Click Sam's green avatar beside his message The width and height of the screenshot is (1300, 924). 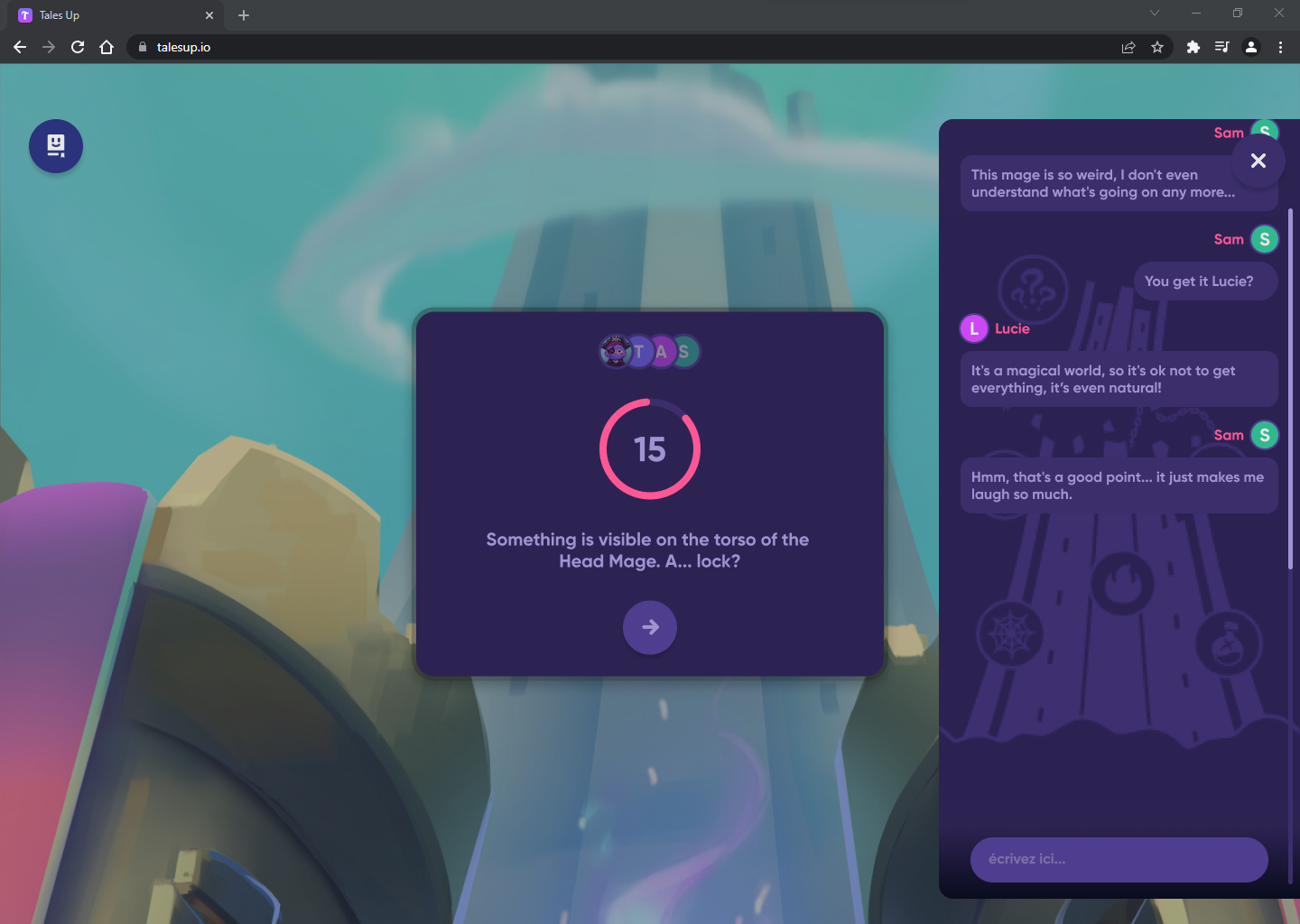coord(1265,239)
